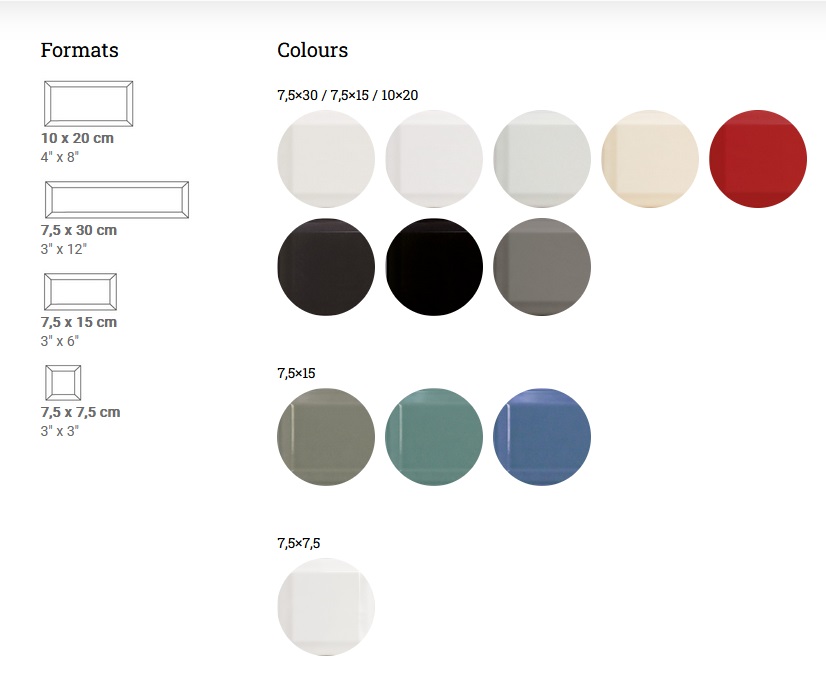The height and width of the screenshot is (684, 826).
Task: Select the red colour swatch
Action: (758, 159)
